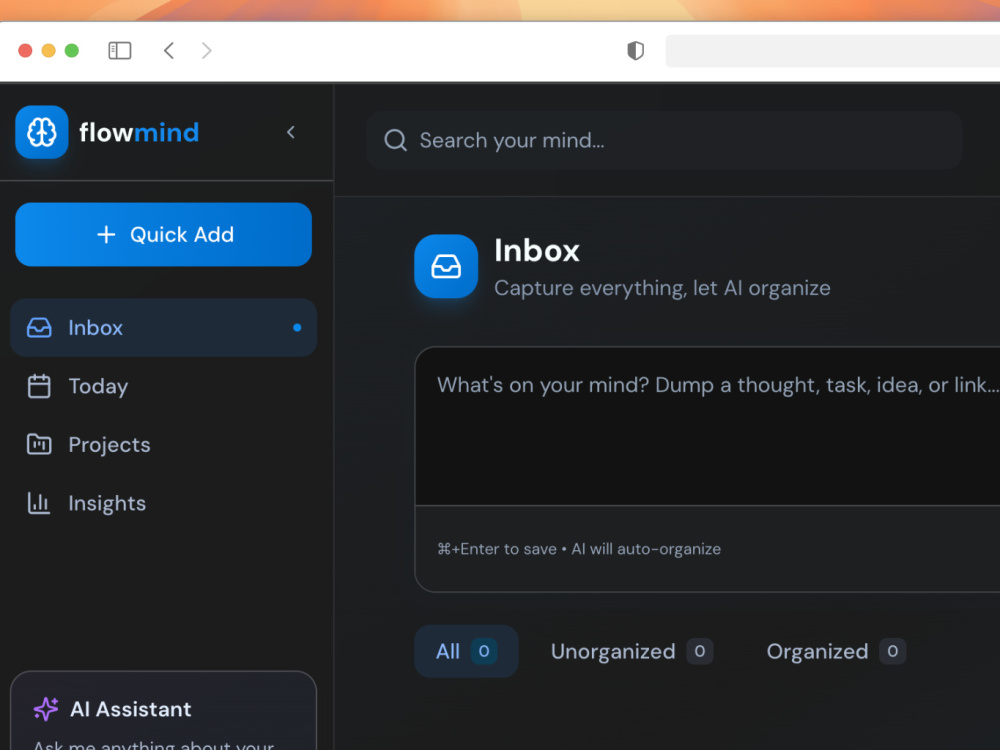Viewport: 1000px width, 750px height.
Task: Click the '⌘+Enter to save' hint text
Action: pos(497,549)
